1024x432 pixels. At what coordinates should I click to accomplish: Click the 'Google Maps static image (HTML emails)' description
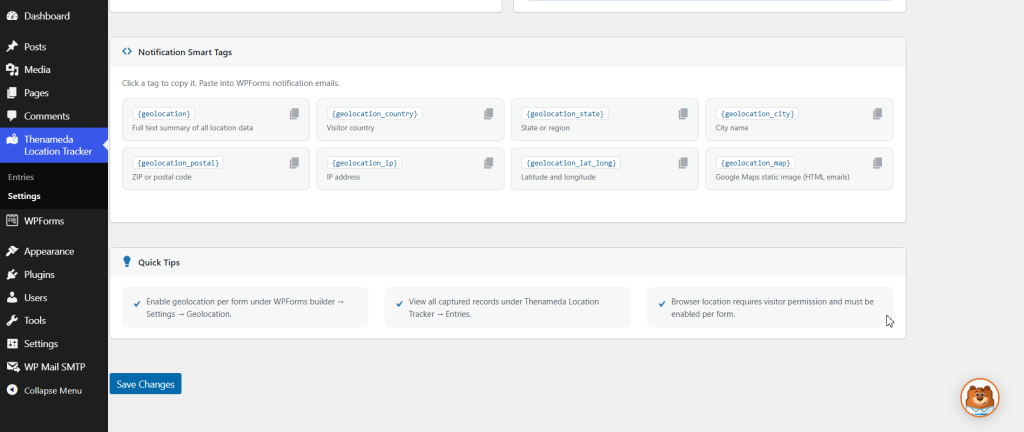click(782, 177)
